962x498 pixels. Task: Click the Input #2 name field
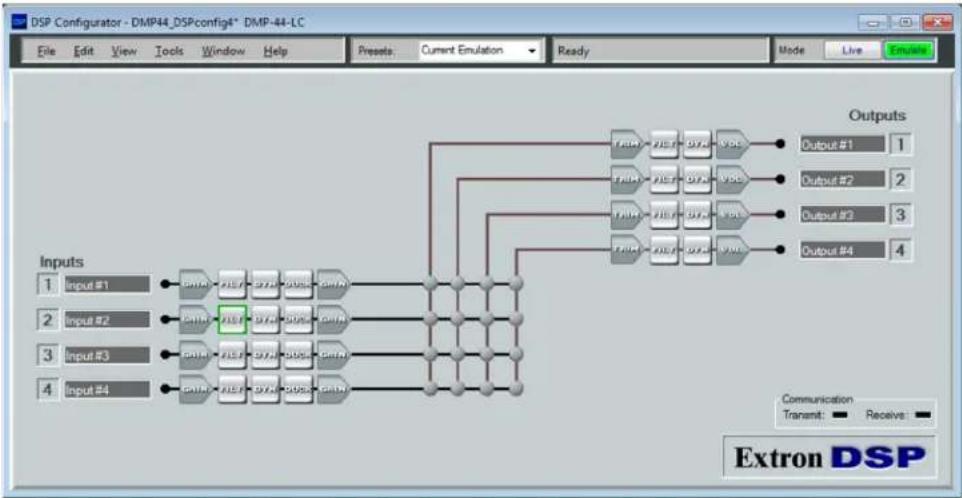tap(107, 320)
